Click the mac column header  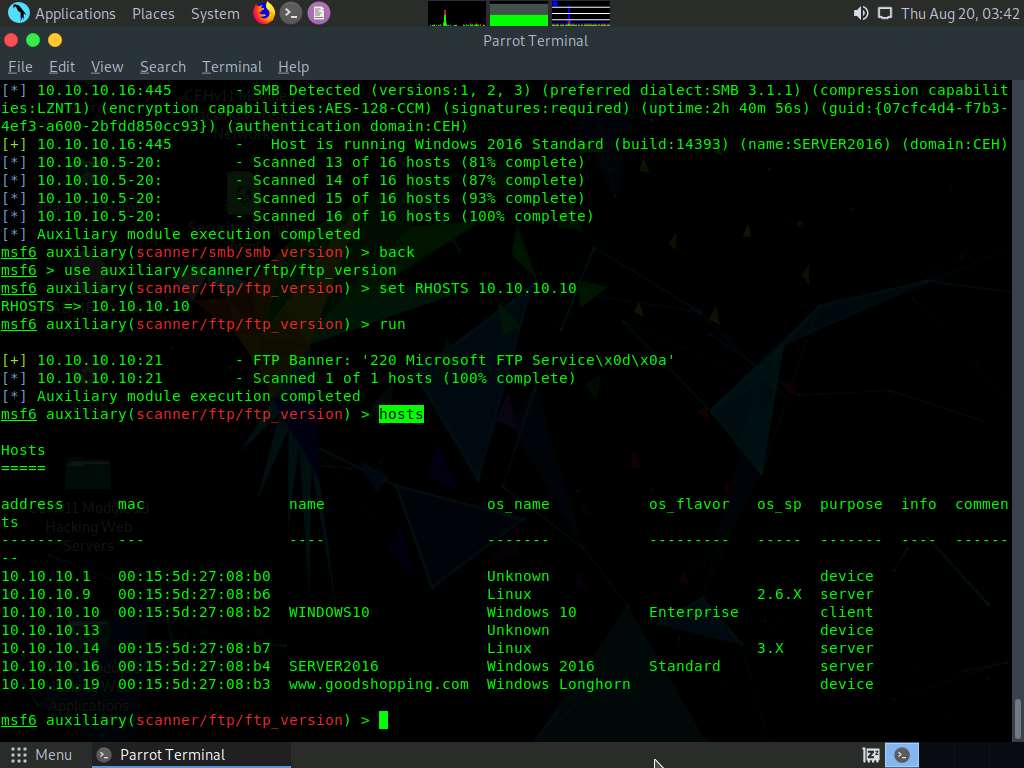(x=131, y=504)
